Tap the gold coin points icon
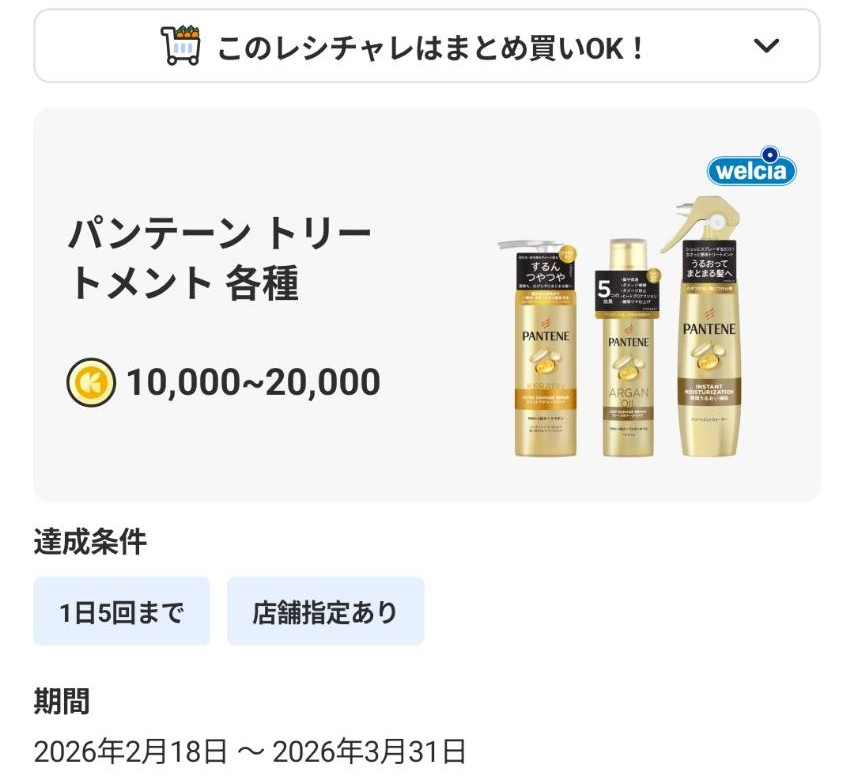This screenshot has height=784, width=854. (x=91, y=382)
